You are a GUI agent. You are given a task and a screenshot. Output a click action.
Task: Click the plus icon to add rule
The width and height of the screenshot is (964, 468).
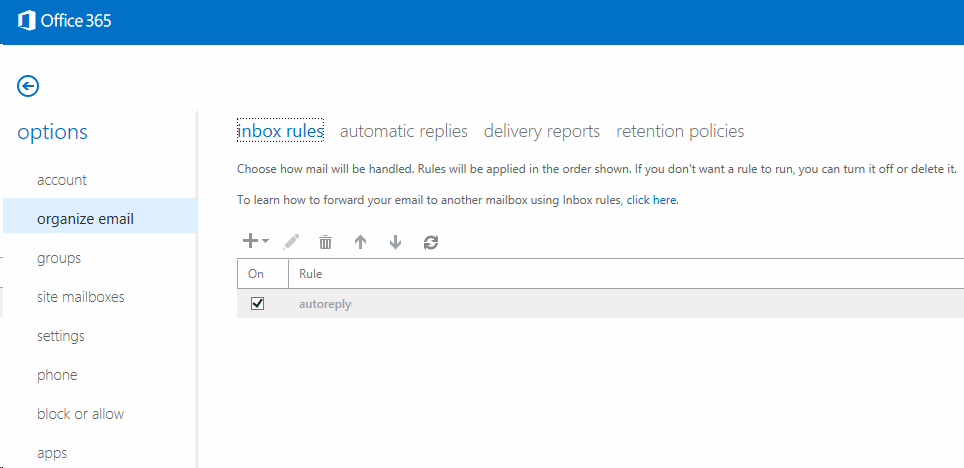click(x=251, y=241)
